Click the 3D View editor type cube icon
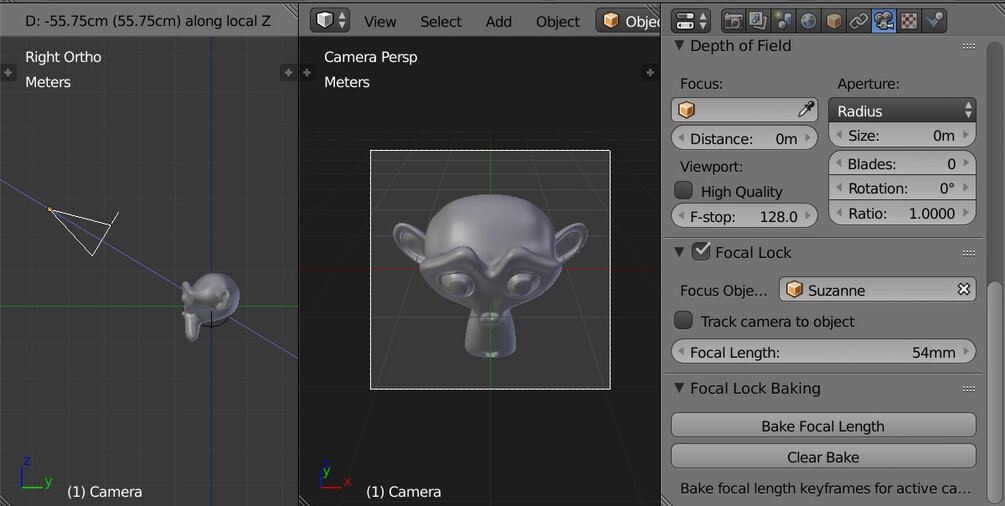Viewport: 1005px width, 506px height. click(331, 21)
